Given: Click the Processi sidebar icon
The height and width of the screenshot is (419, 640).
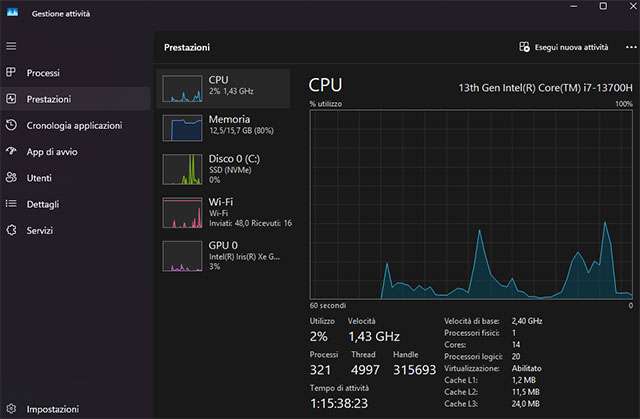Looking at the screenshot, I should (x=11, y=73).
